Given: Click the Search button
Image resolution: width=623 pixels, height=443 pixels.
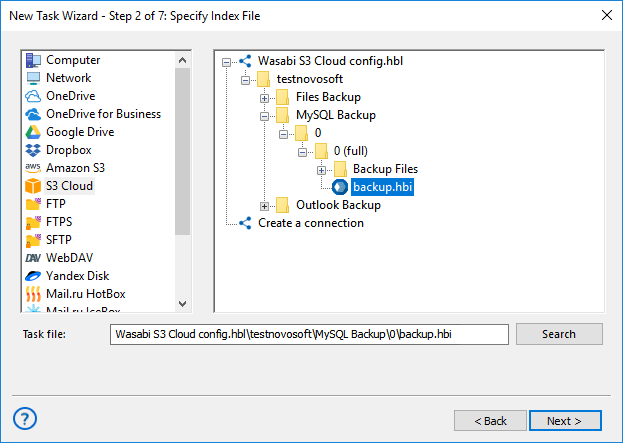Looking at the screenshot, I should (x=559, y=334).
